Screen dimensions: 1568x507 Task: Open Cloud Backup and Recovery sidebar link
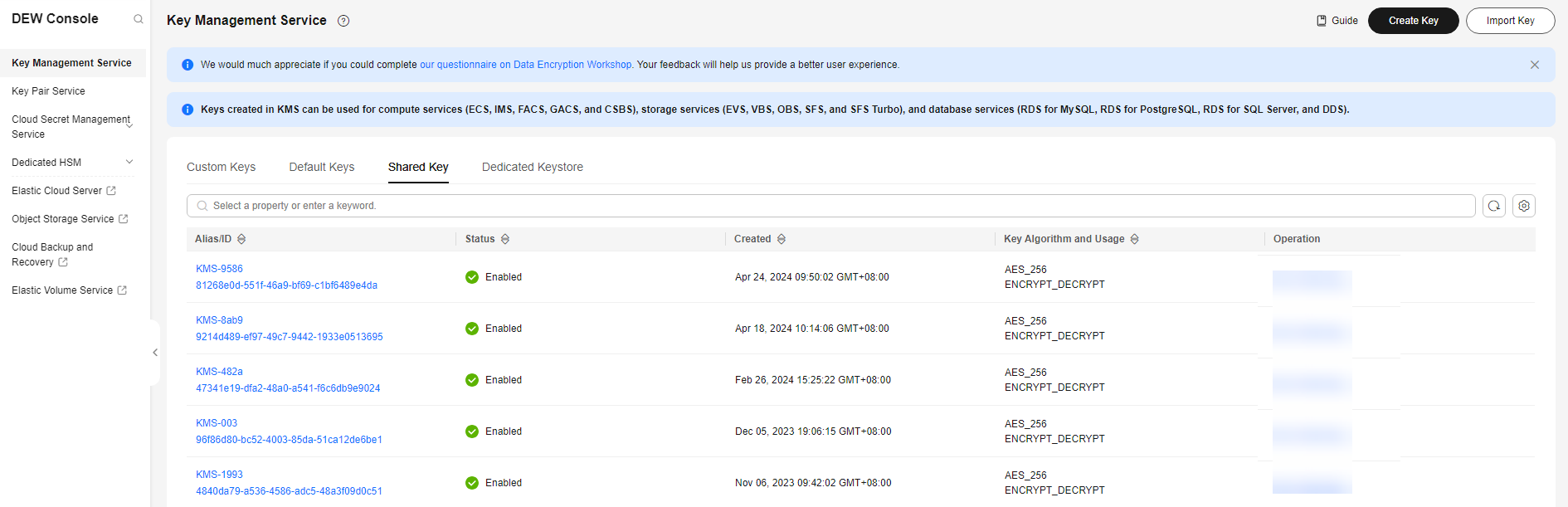coord(52,255)
